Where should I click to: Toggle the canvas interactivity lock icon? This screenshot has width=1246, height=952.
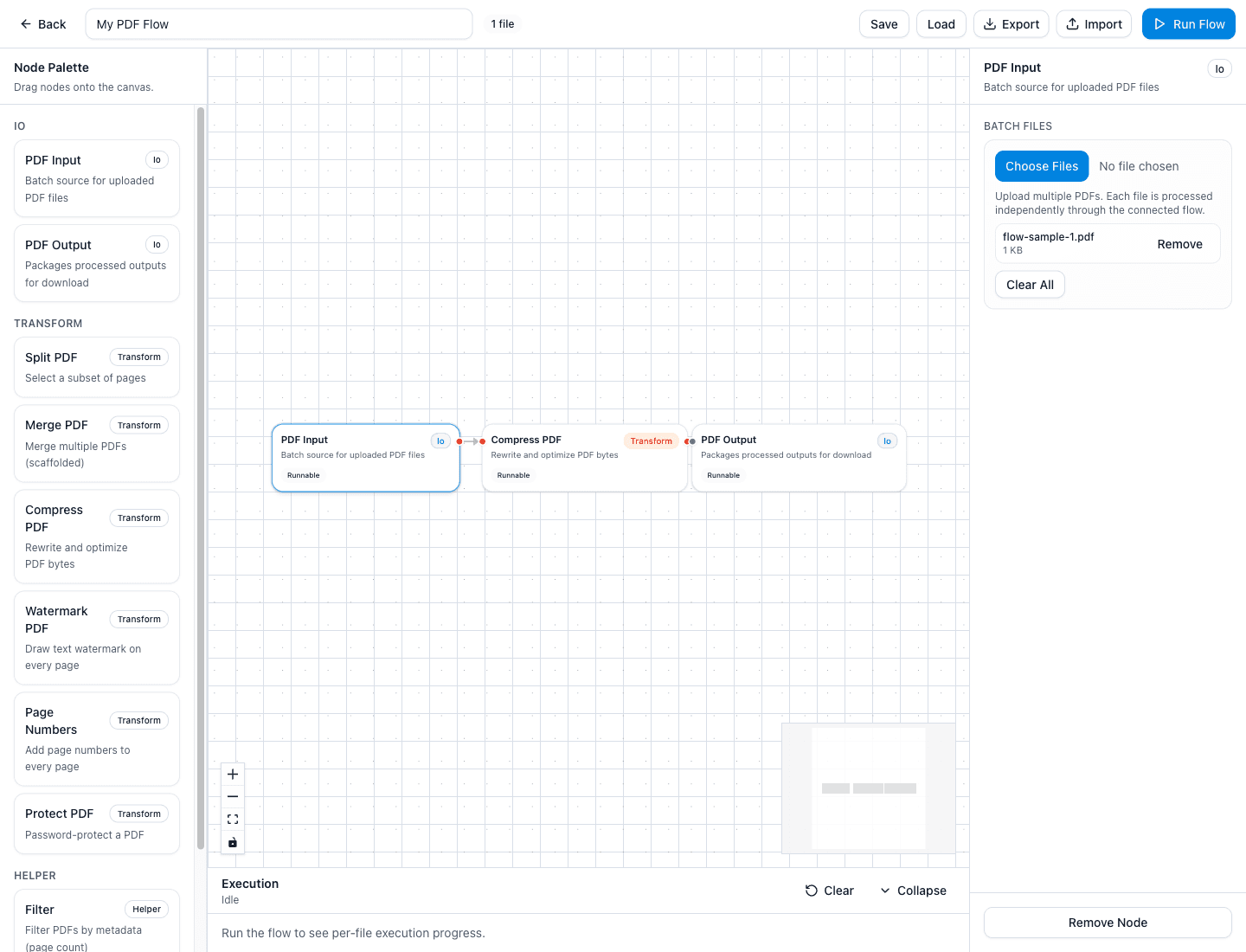pyautogui.click(x=233, y=842)
